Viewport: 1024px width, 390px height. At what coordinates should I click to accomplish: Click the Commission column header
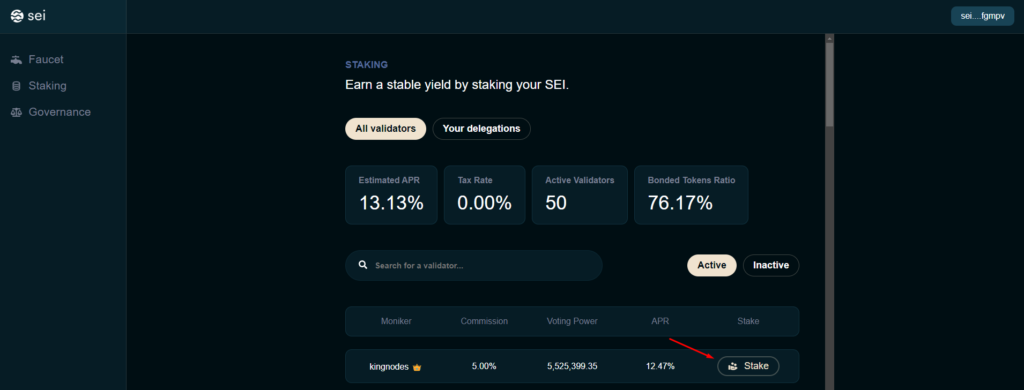484,321
